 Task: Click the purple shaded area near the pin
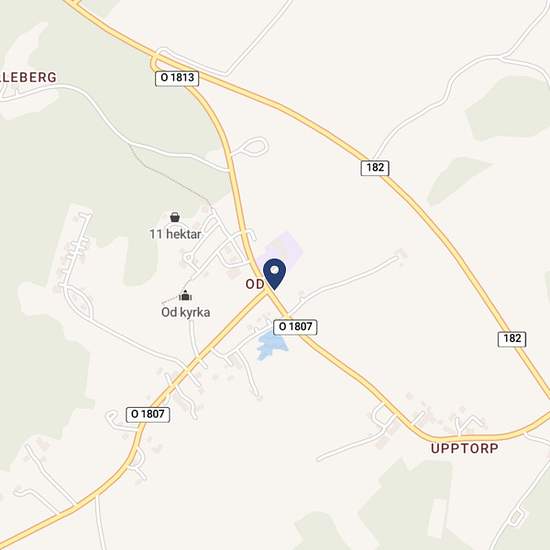[x=285, y=249]
